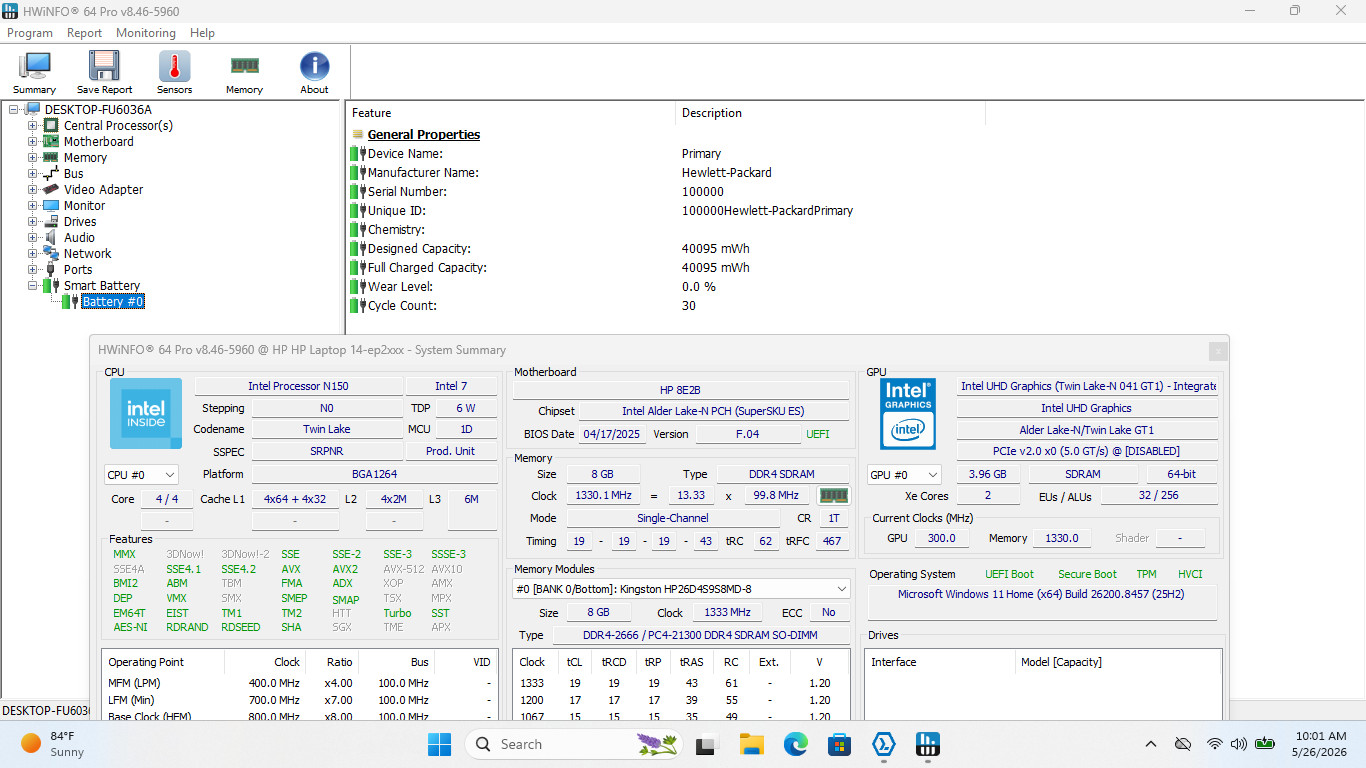Open the Help menu
Screen dimensions: 1366x768
click(x=202, y=32)
